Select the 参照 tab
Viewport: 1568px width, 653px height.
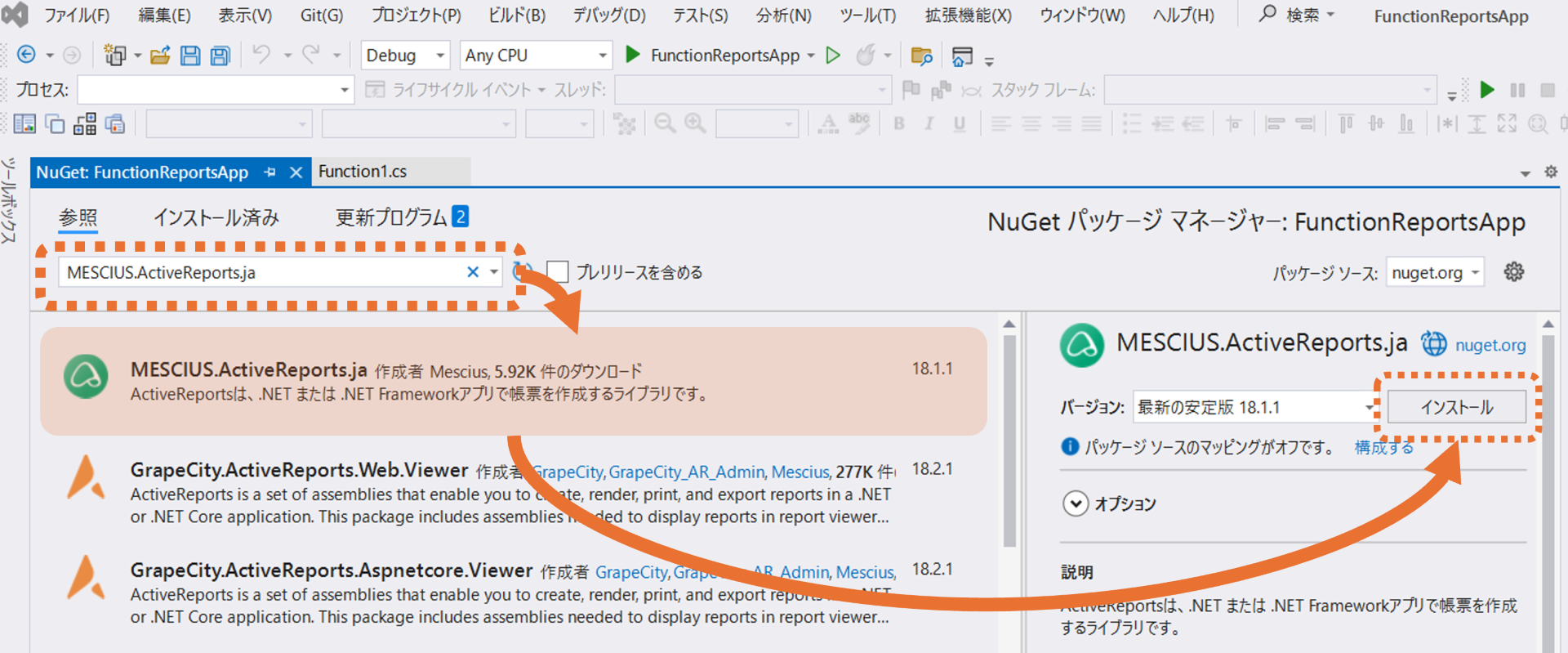(x=78, y=217)
